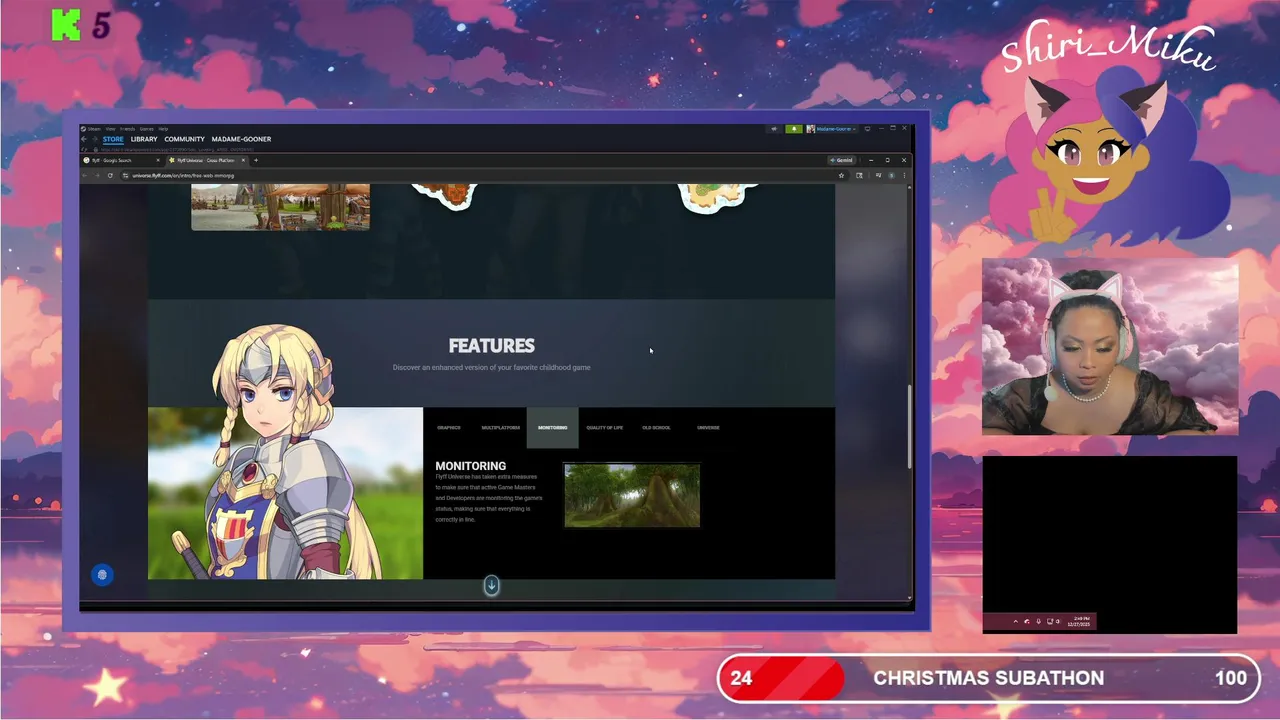Switch to Flyff Universe Cross Platform browser tab

coord(208,160)
